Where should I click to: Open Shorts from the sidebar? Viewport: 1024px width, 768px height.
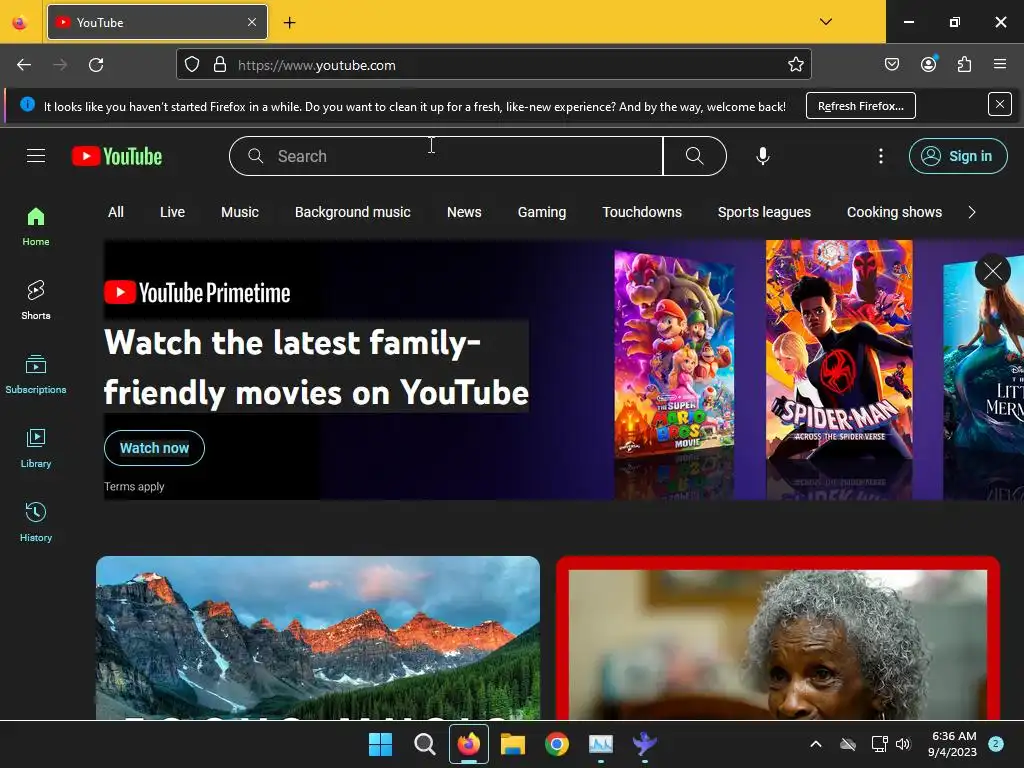point(36,300)
